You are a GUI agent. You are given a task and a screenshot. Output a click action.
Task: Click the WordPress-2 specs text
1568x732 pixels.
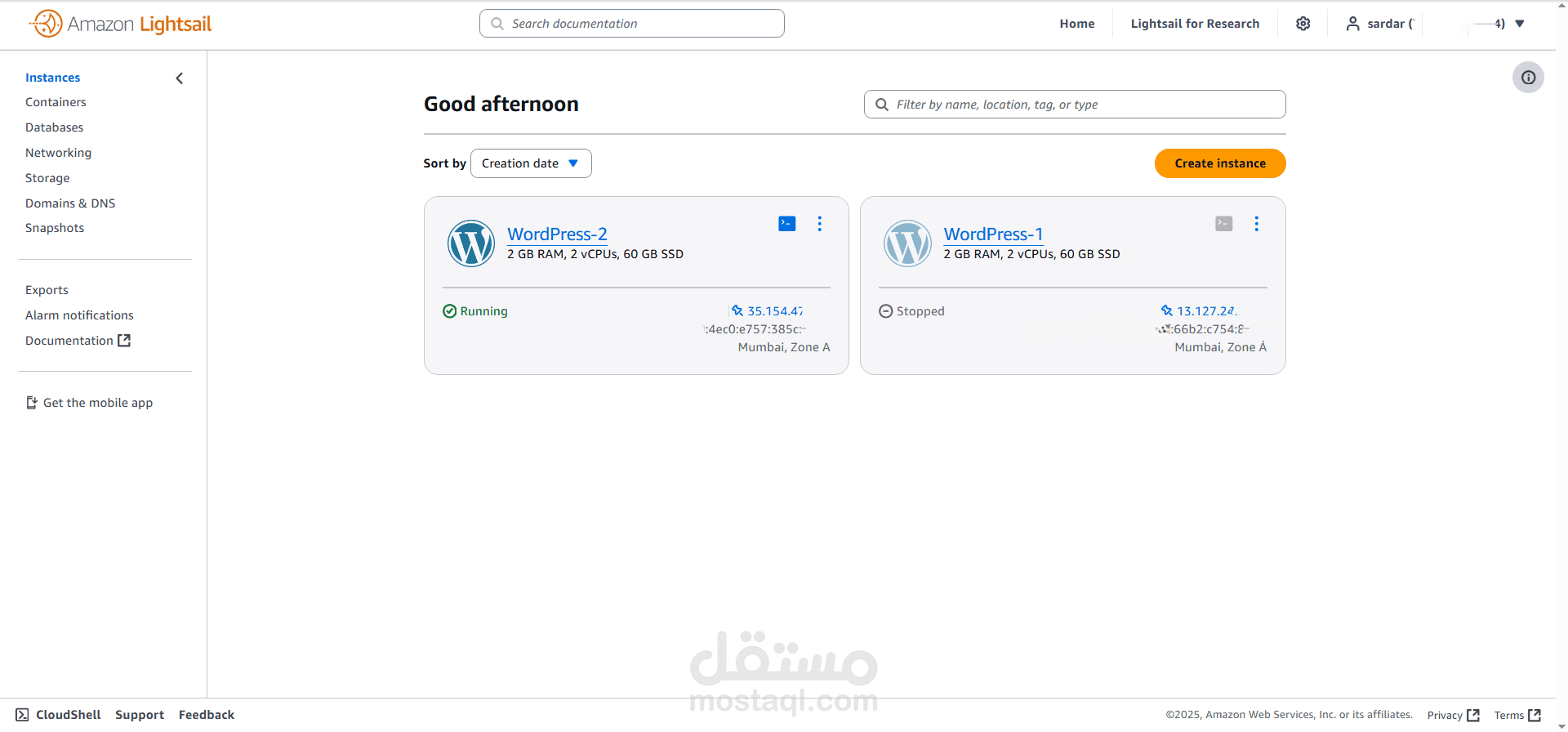[x=595, y=254]
